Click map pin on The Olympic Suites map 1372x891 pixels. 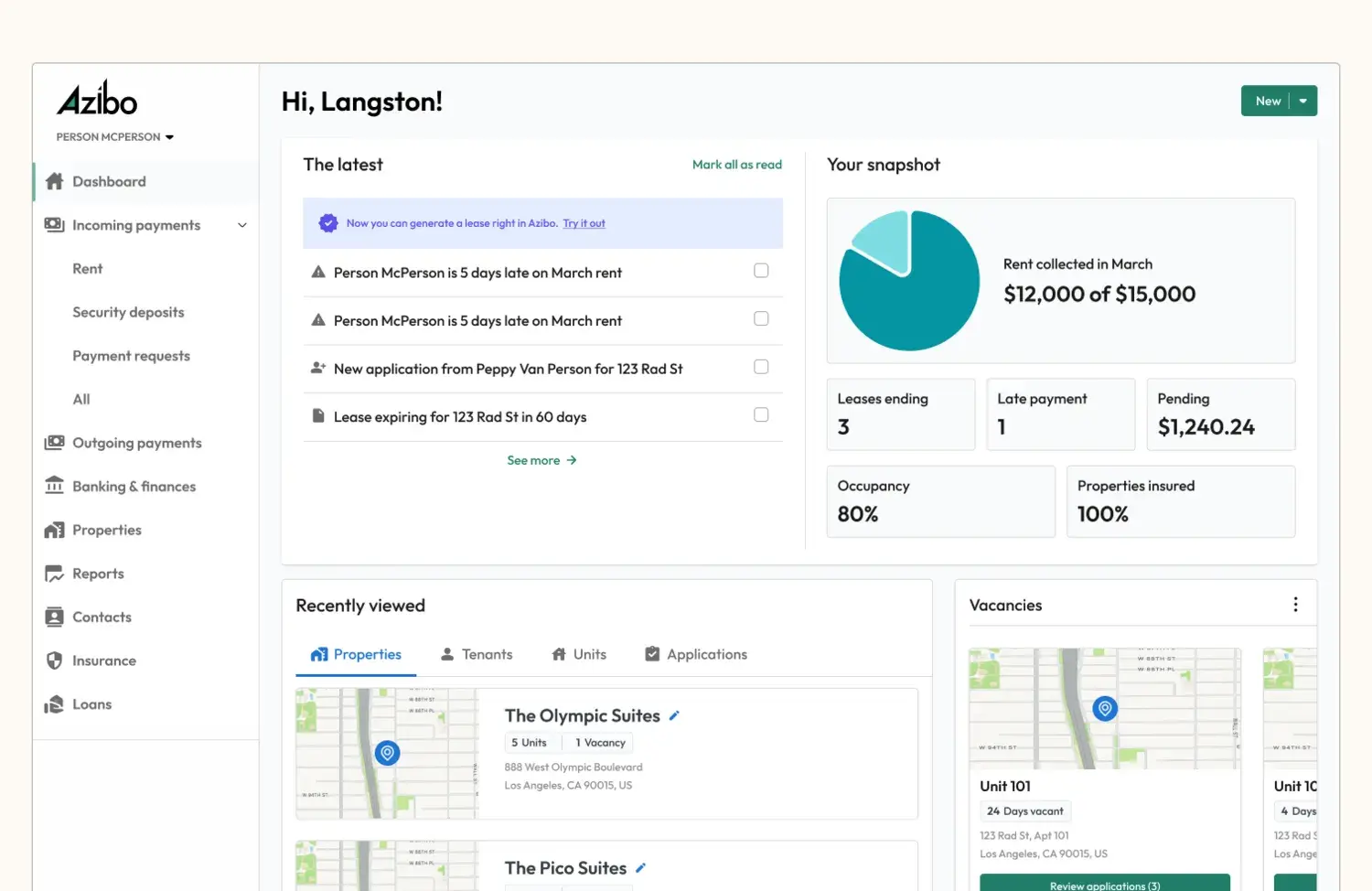click(x=388, y=753)
